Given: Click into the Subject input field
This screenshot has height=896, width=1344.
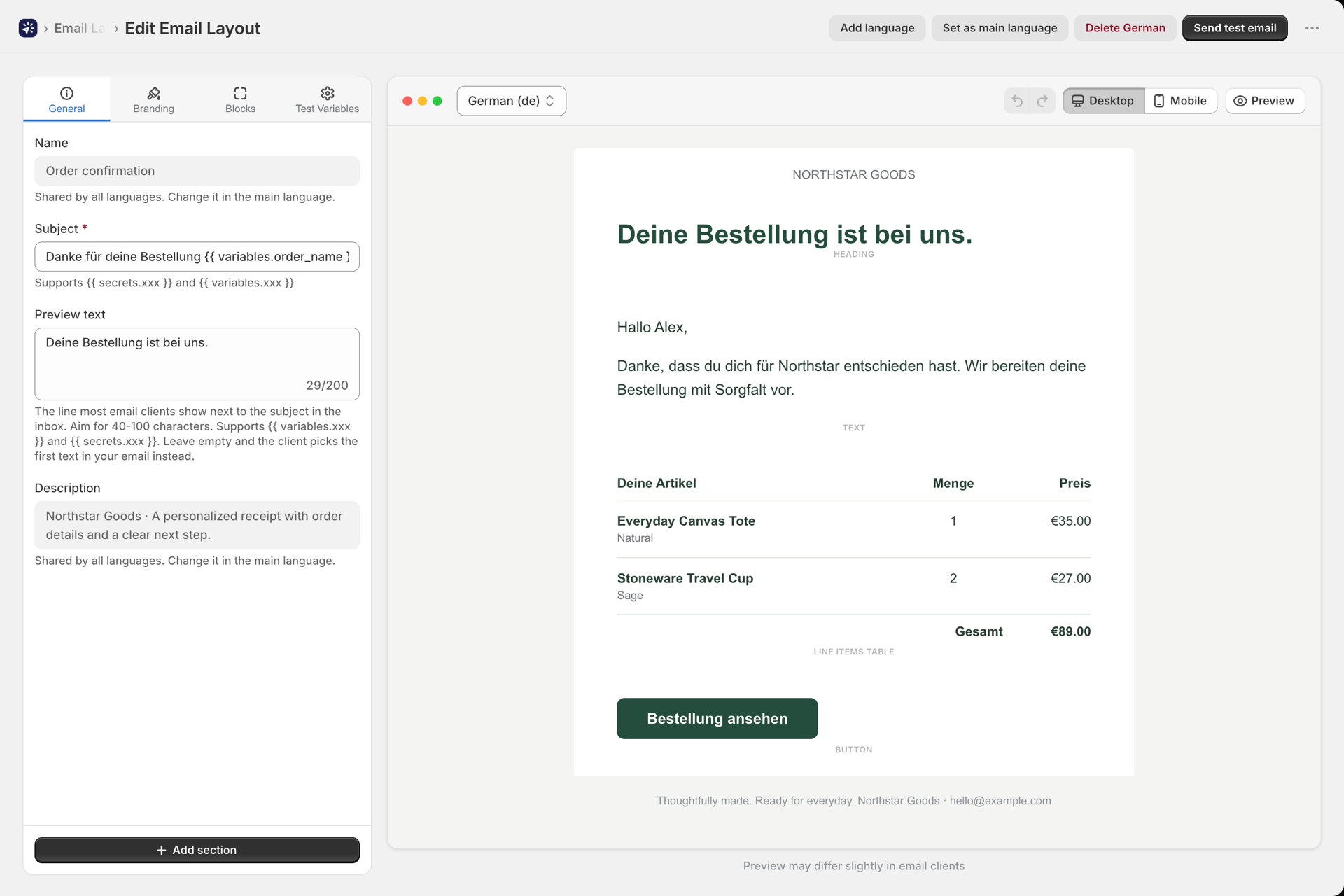Looking at the screenshot, I should pyautogui.click(x=197, y=257).
